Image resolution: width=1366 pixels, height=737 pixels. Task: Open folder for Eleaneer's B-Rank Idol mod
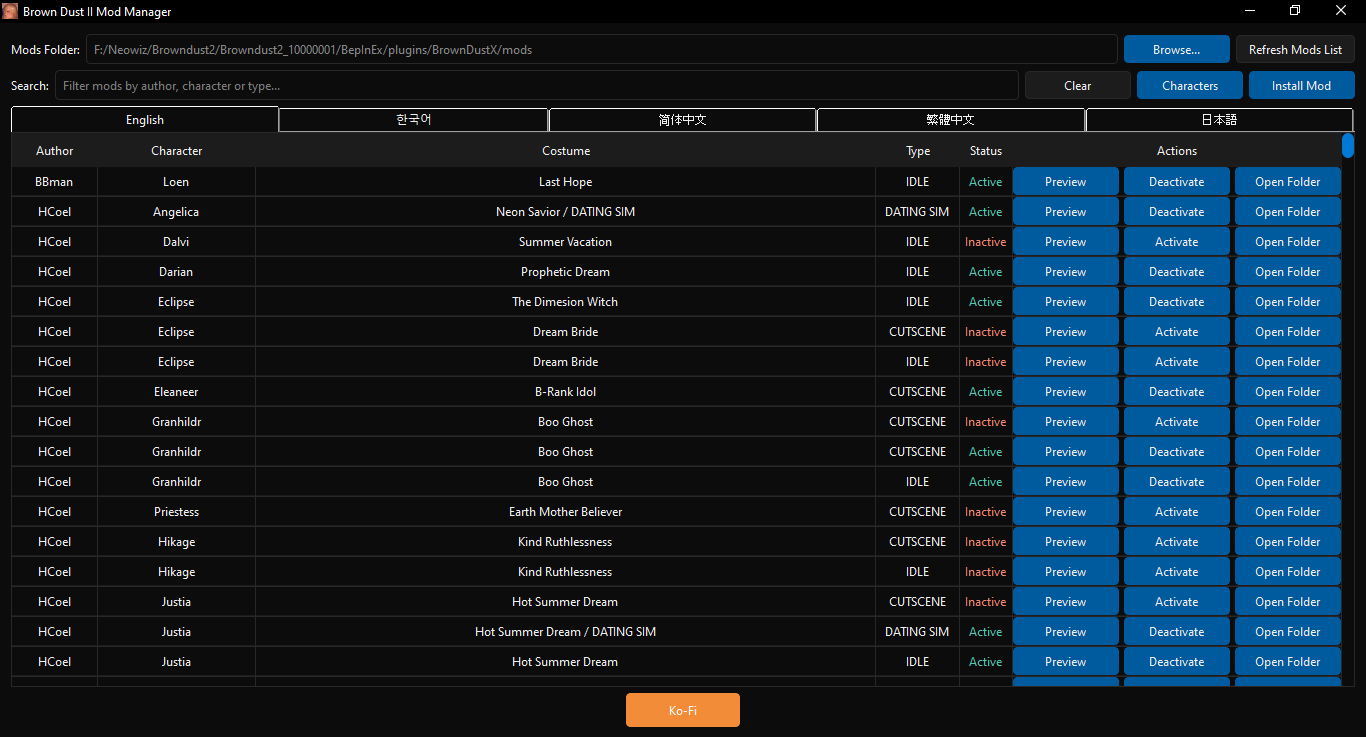1287,391
